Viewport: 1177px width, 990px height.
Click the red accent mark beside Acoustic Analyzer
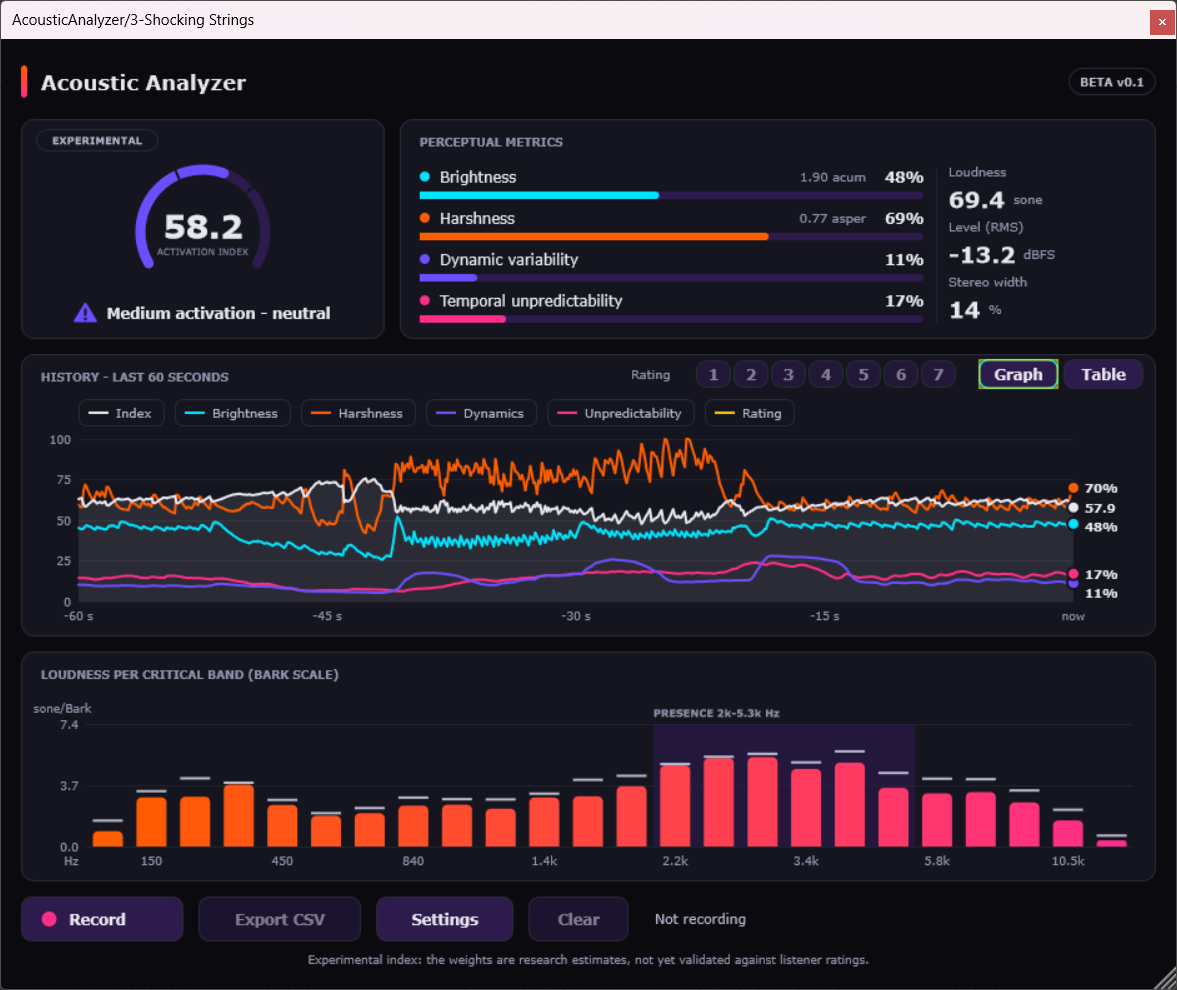pyautogui.click(x=24, y=82)
